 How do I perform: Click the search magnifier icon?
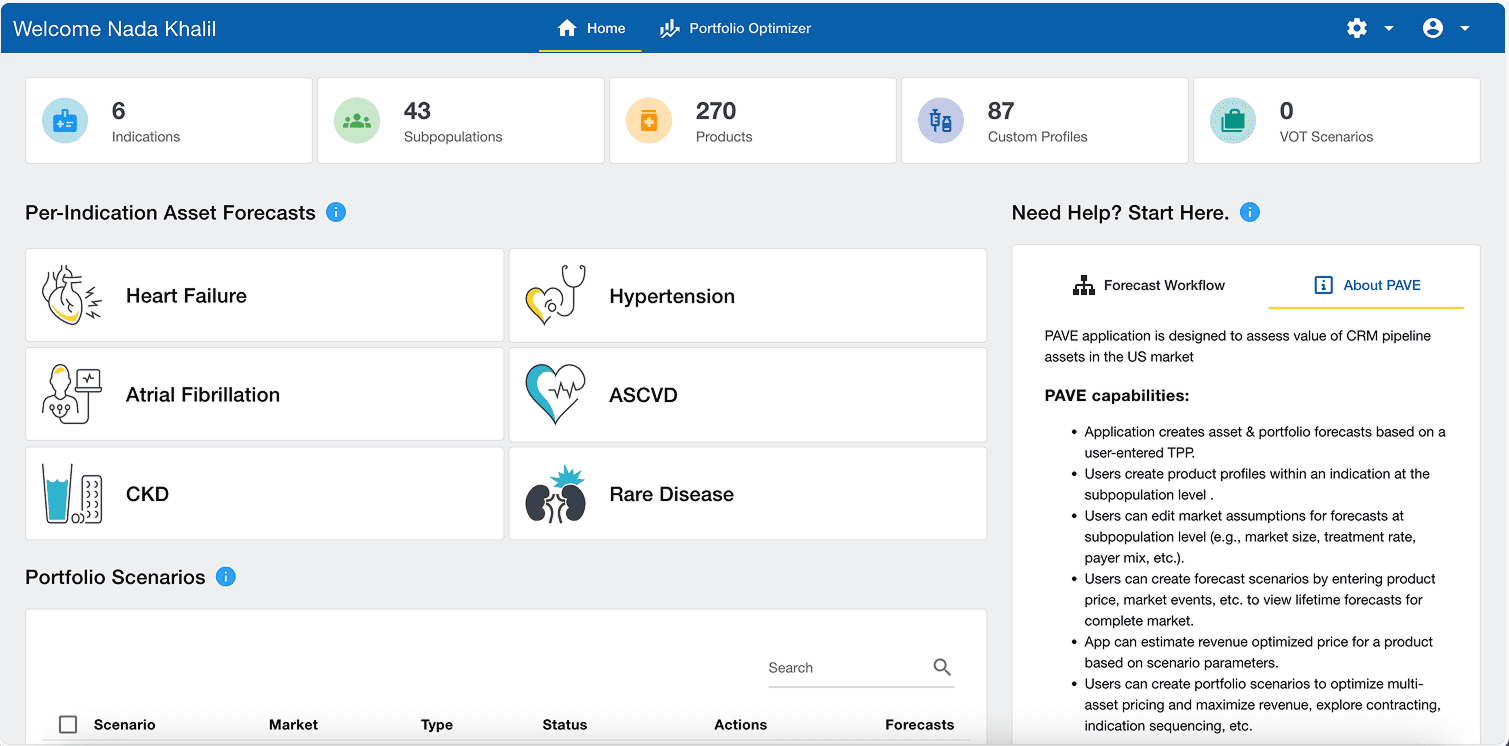(941, 666)
